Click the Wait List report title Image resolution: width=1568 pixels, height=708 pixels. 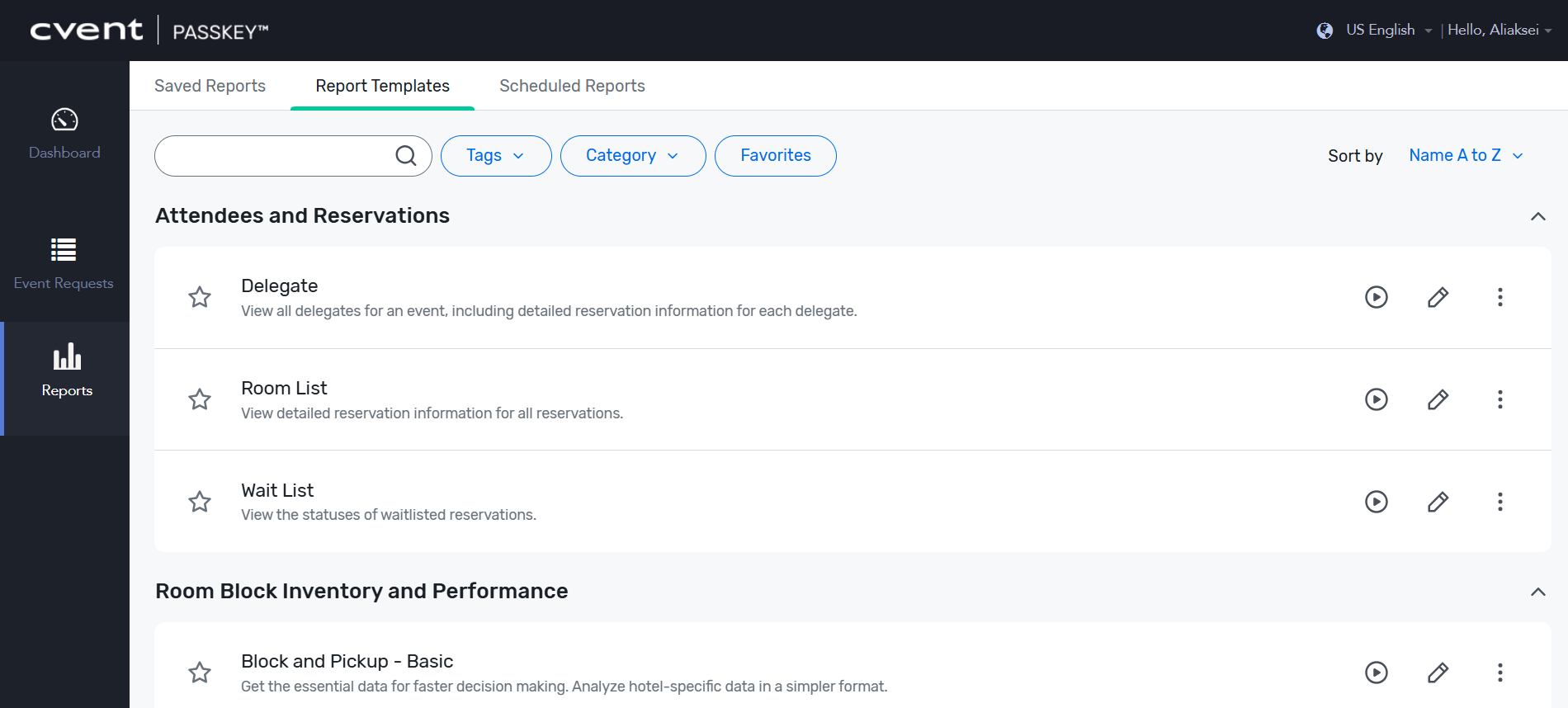(277, 490)
